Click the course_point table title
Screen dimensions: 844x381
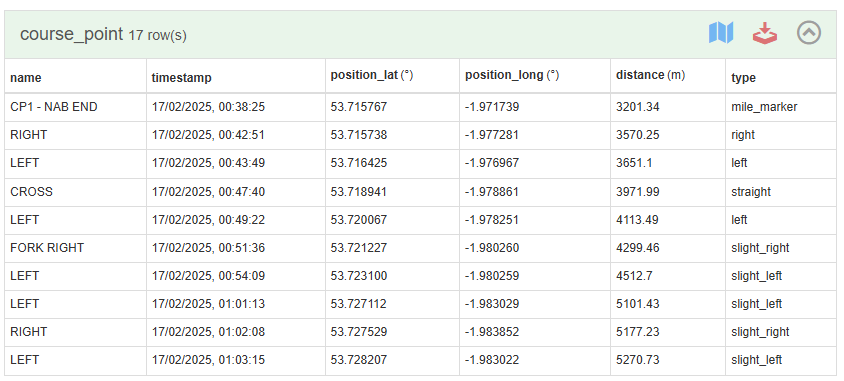pos(72,34)
